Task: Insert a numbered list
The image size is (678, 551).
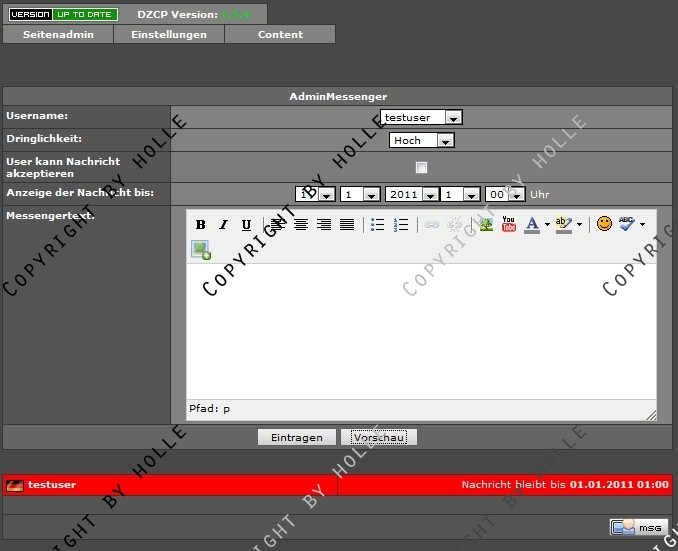Action: 401,225
